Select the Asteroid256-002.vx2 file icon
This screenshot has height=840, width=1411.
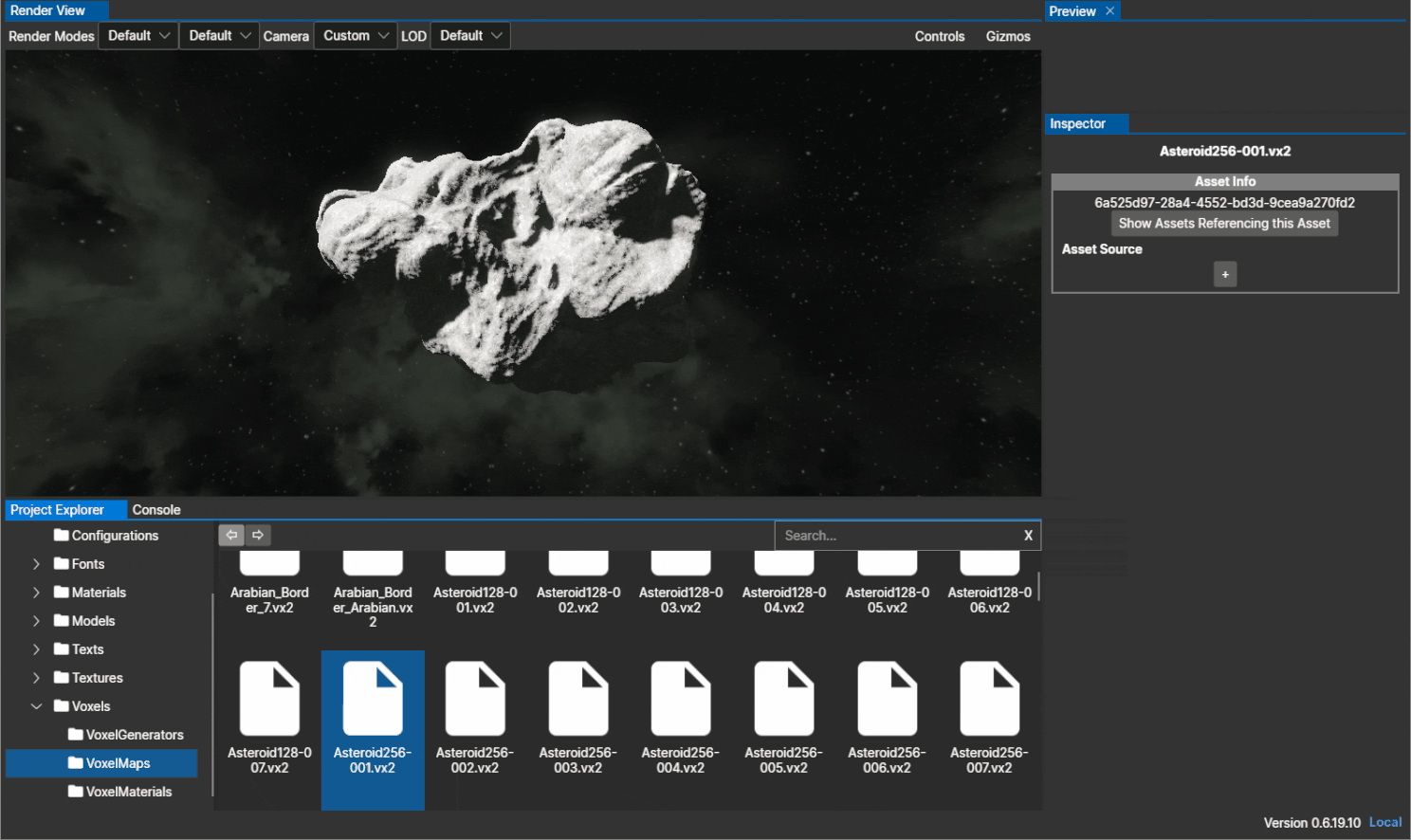tap(475, 699)
